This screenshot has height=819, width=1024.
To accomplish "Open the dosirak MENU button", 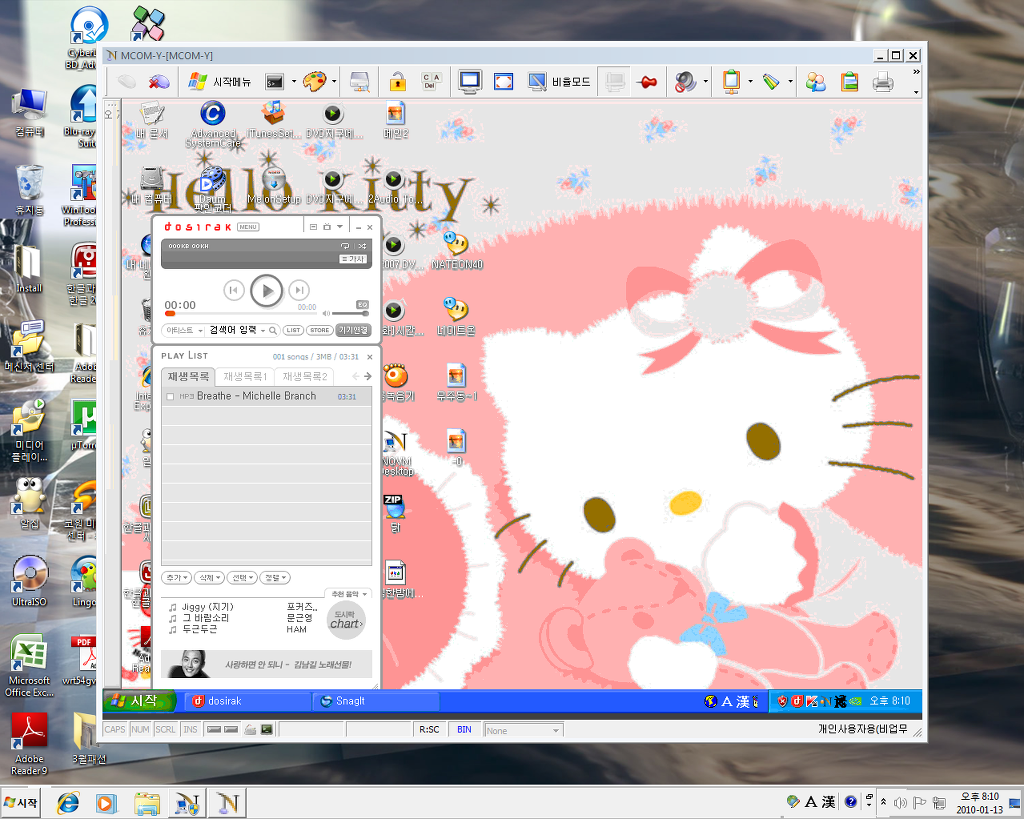I will 248,227.
